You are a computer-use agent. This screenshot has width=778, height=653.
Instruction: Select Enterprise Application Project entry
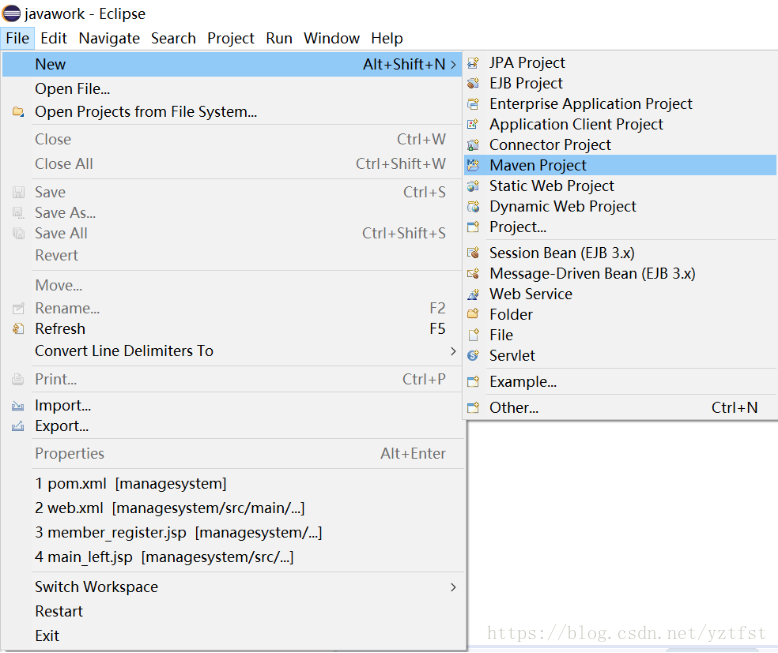pyautogui.click(x=620, y=104)
